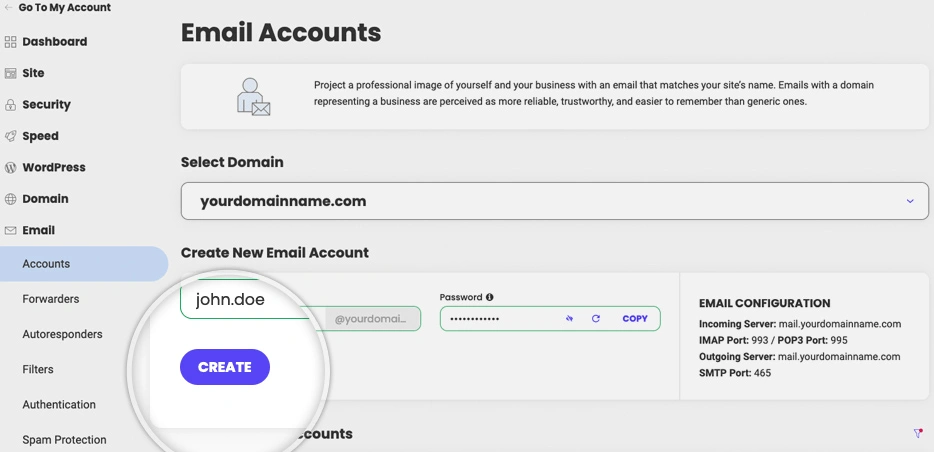Click the john.doe account name field

pyautogui.click(x=245, y=299)
